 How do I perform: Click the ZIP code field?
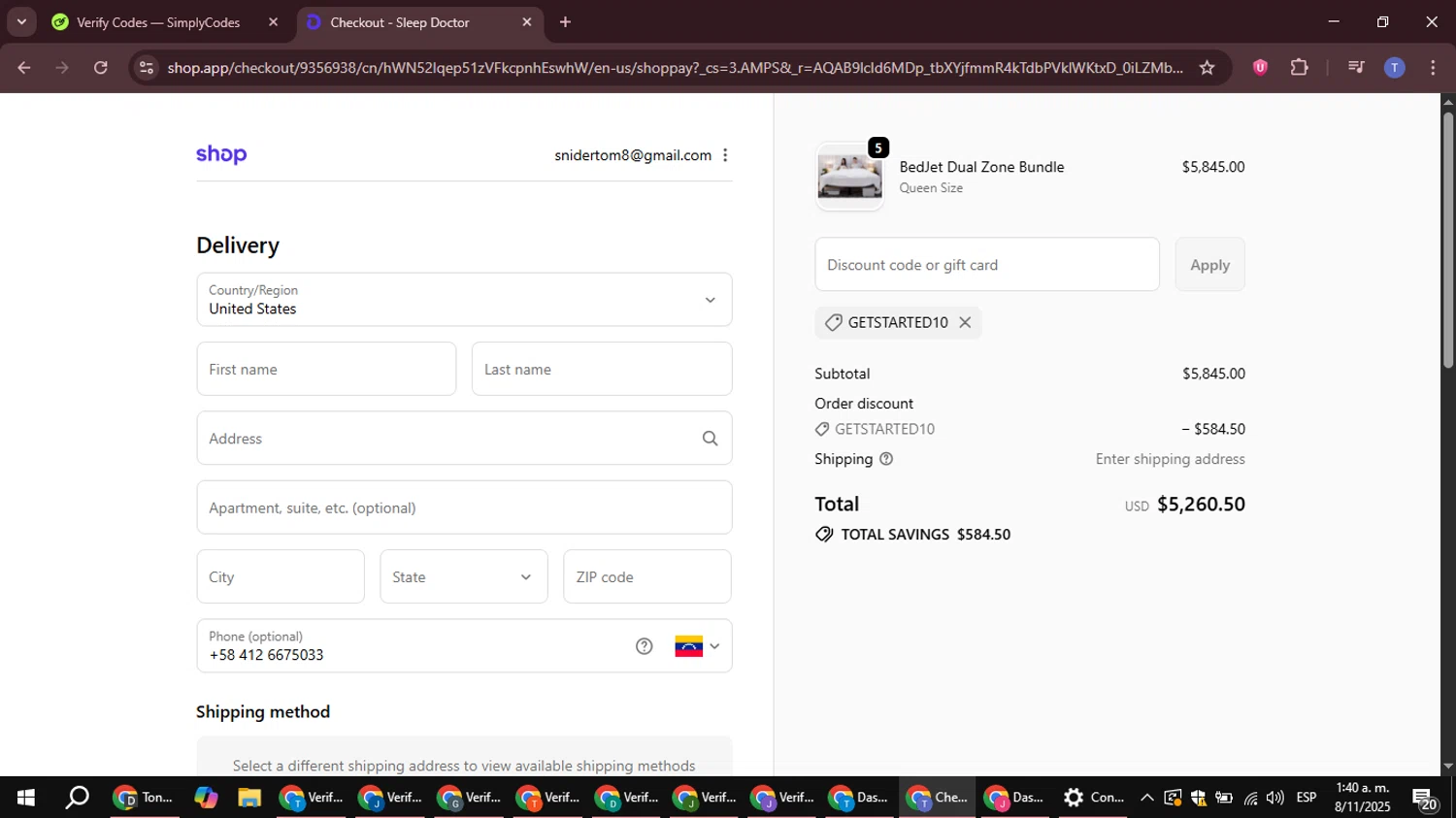point(647,576)
